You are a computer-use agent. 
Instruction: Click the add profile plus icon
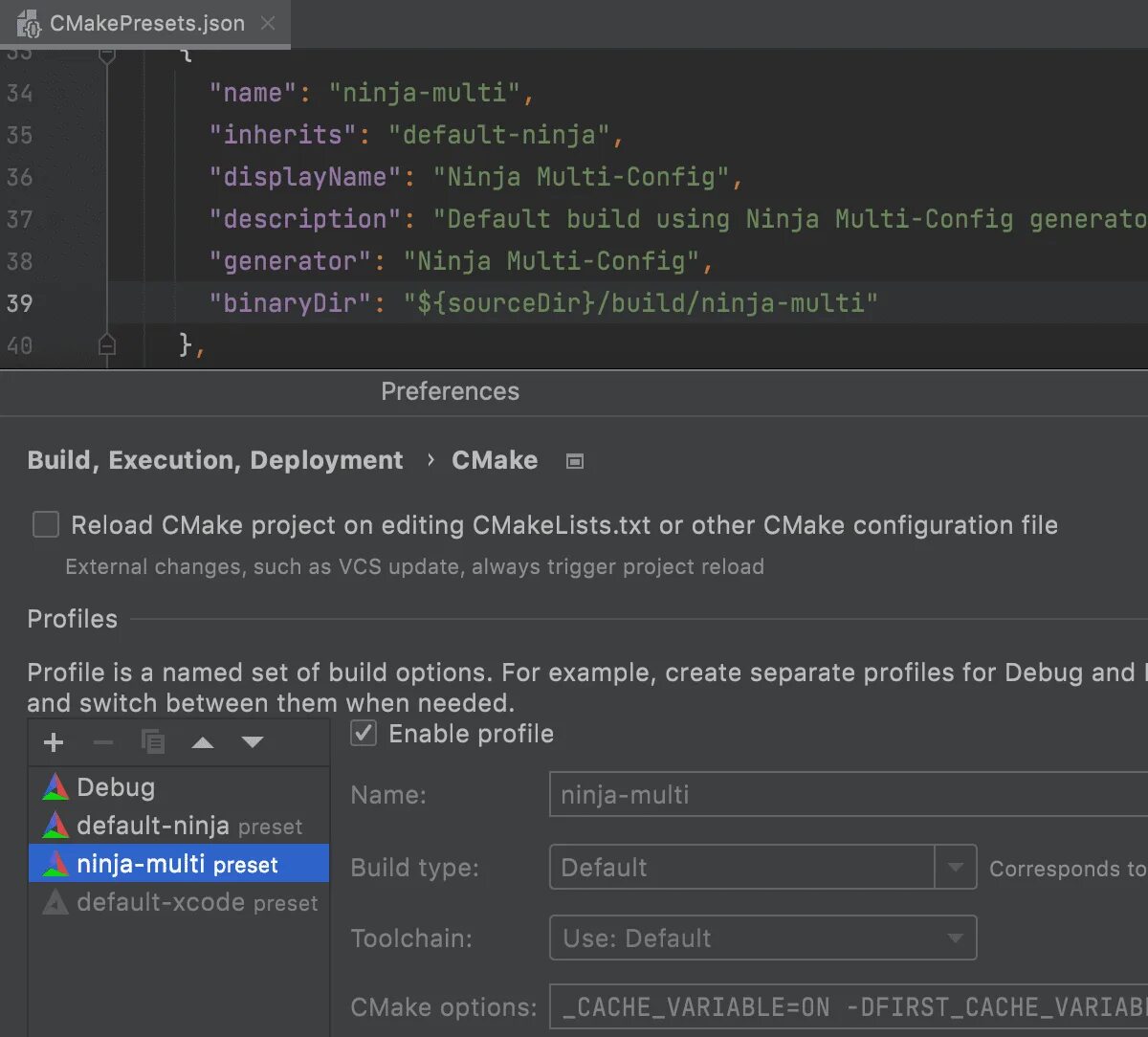54,742
